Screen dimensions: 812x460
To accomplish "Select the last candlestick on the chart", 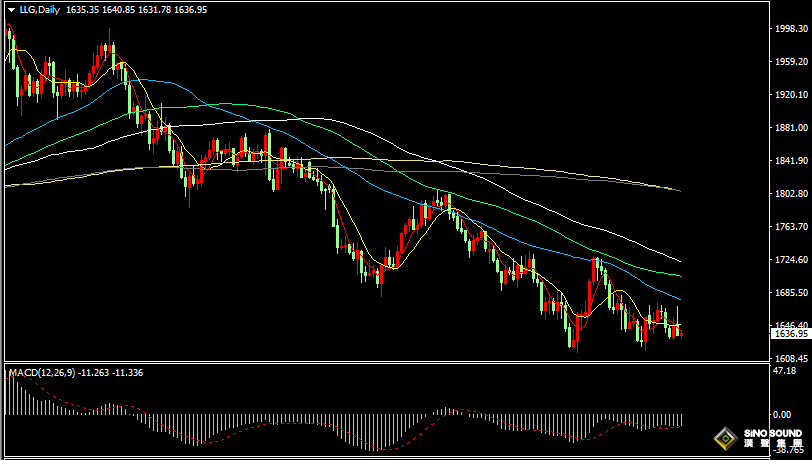I will [680, 331].
